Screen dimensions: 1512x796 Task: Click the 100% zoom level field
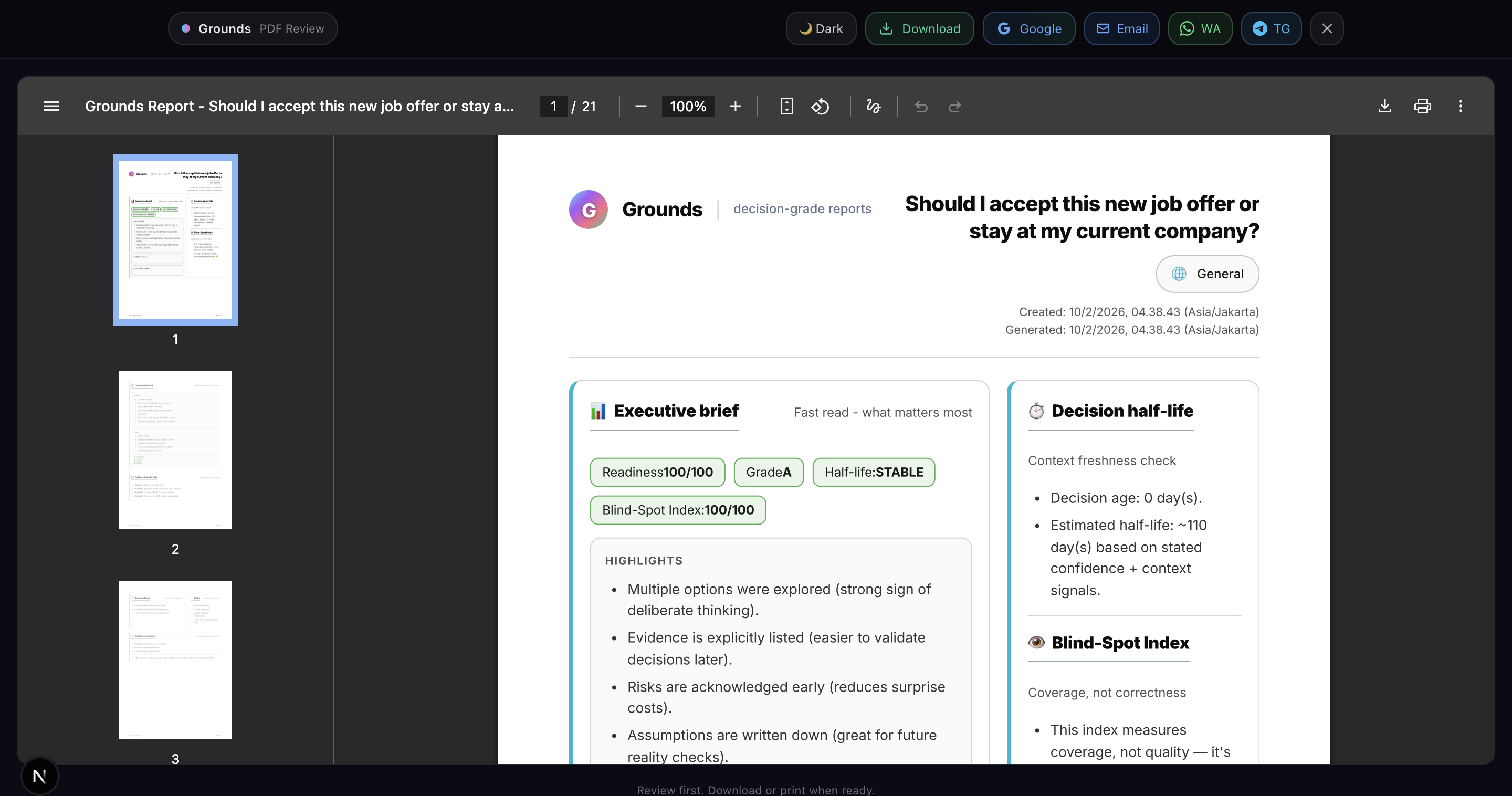click(x=687, y=106)
